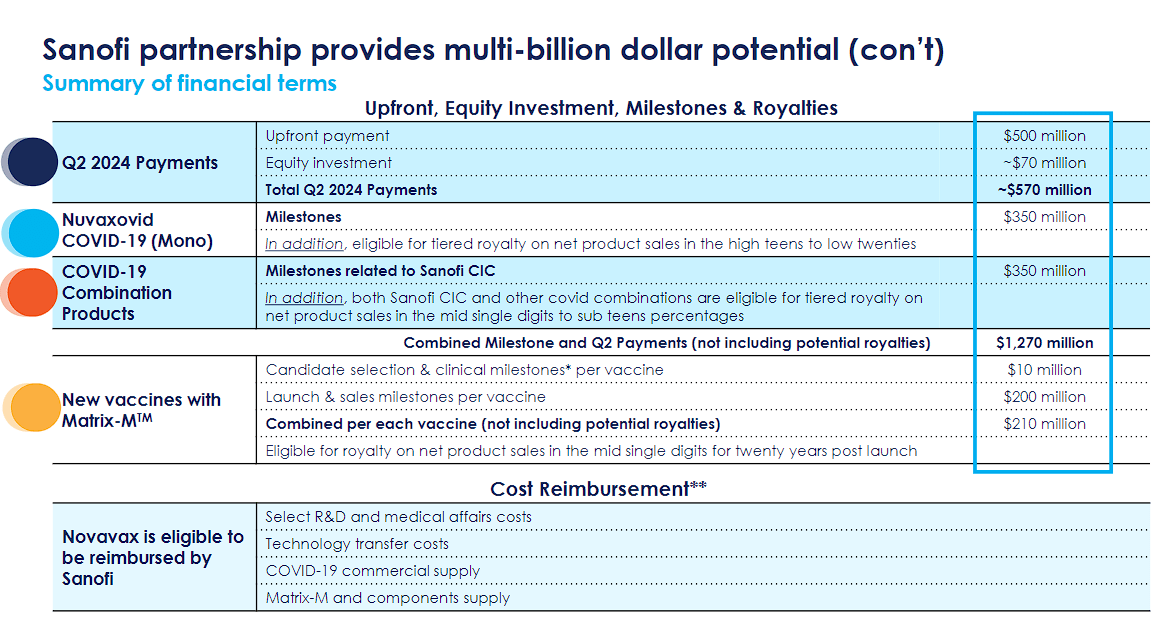Click the light blue circle beside Nuvaxovid
Viewport: 1175px width, 619px height.
pos(34,232)
